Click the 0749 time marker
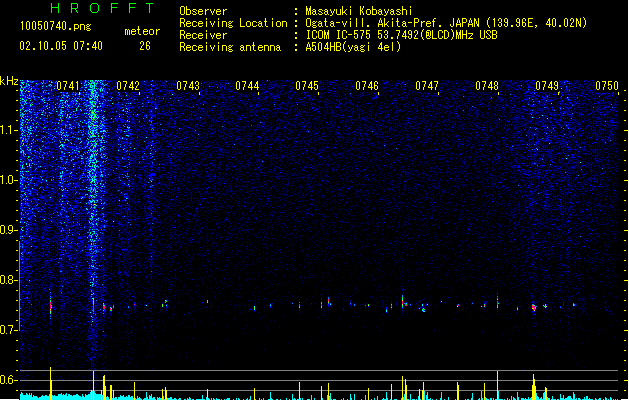 [x=547, y=85]
